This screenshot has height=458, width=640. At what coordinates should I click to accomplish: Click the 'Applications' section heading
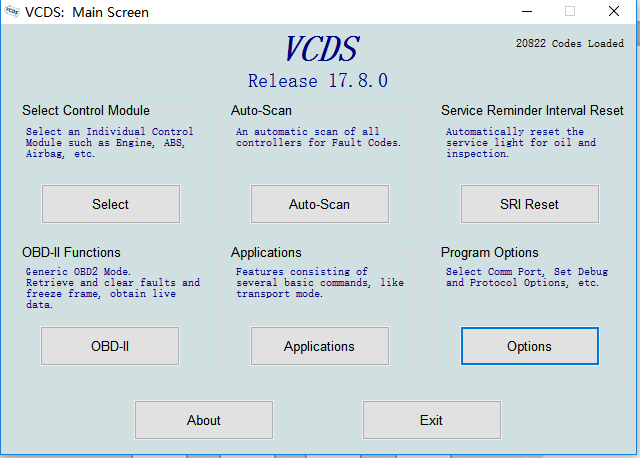pos(266,252)
